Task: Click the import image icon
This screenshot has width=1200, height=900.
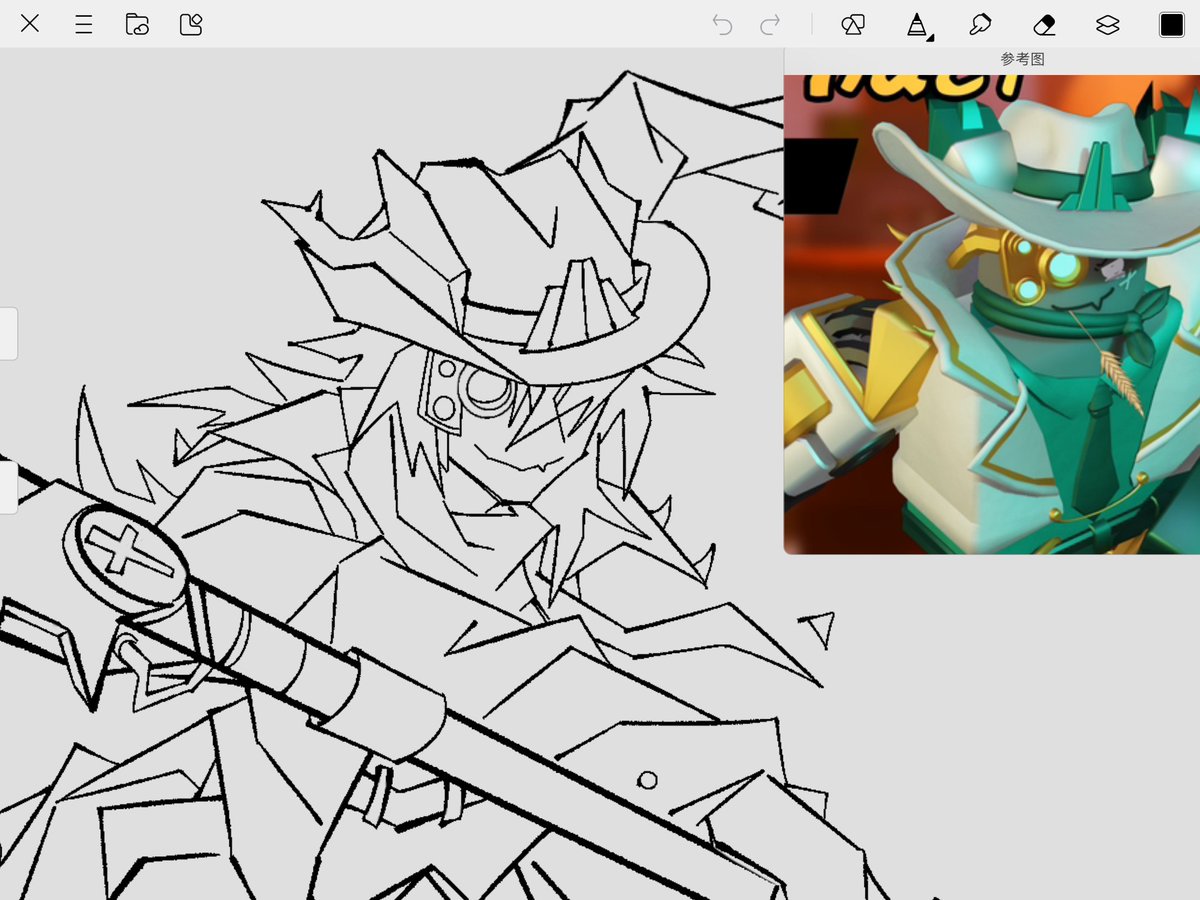Action: pos(191,24)
